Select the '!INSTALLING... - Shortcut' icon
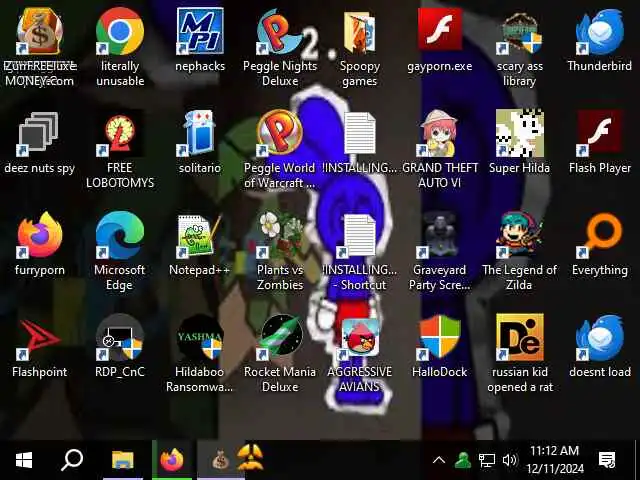Screen dimensions: 640x480 point(360,236)
